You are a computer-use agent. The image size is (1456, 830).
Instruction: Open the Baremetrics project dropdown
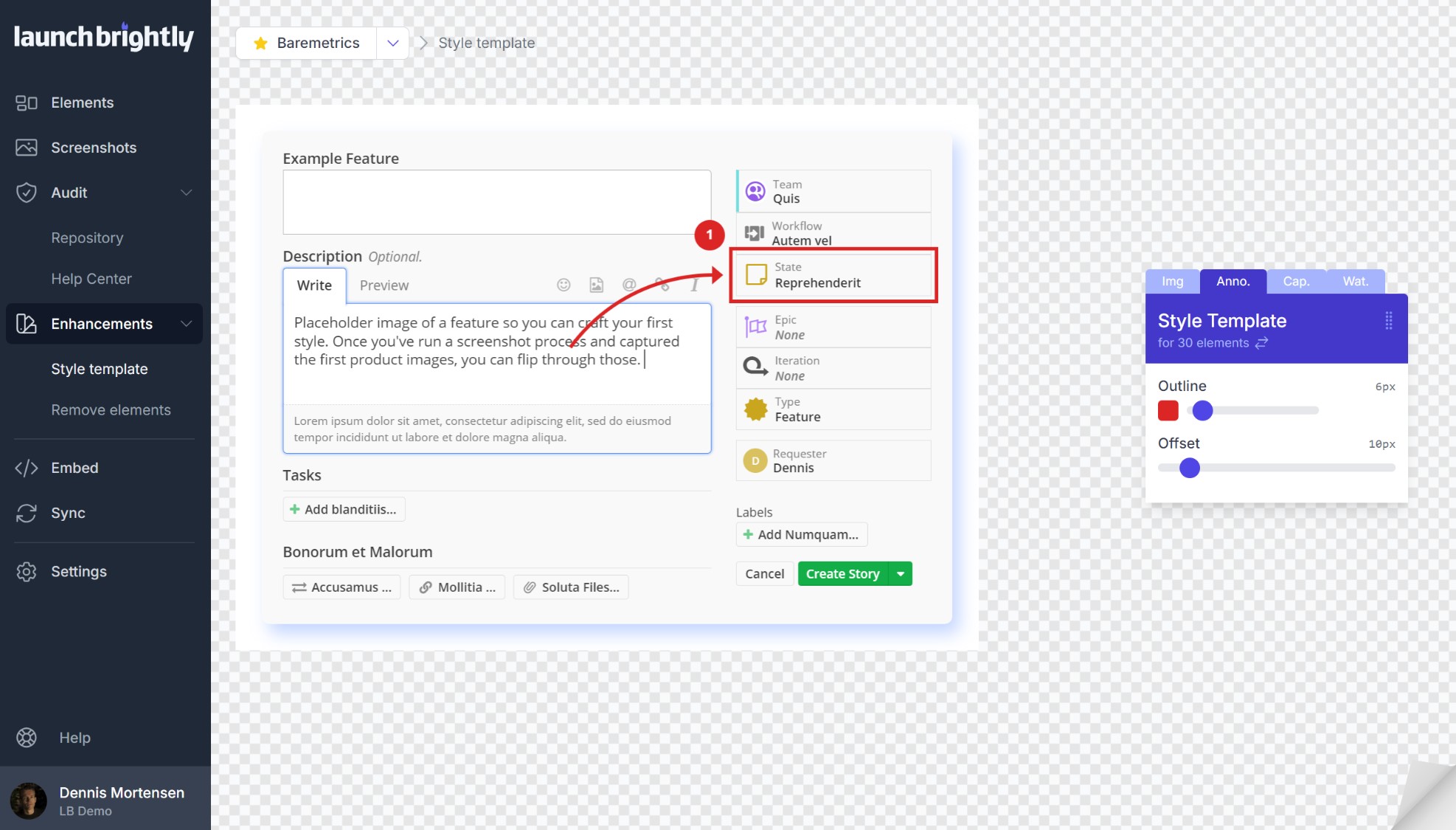point(392,43)
